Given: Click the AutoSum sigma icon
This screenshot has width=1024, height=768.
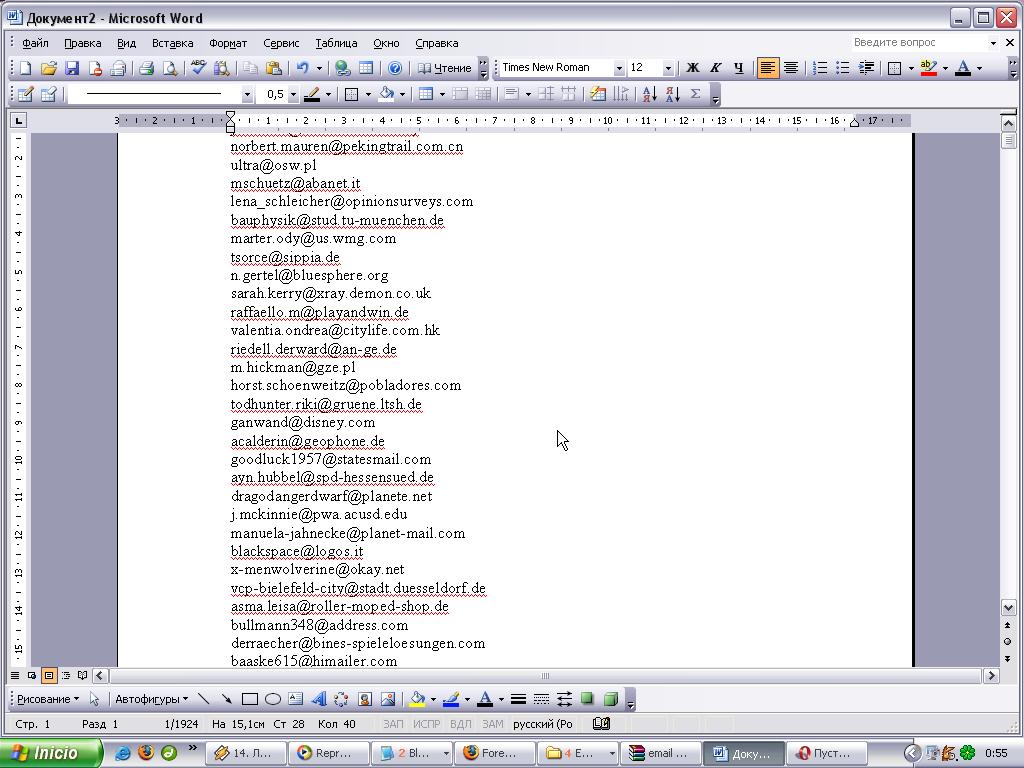Looking at the screenshot, I should (x=695, y=94).
